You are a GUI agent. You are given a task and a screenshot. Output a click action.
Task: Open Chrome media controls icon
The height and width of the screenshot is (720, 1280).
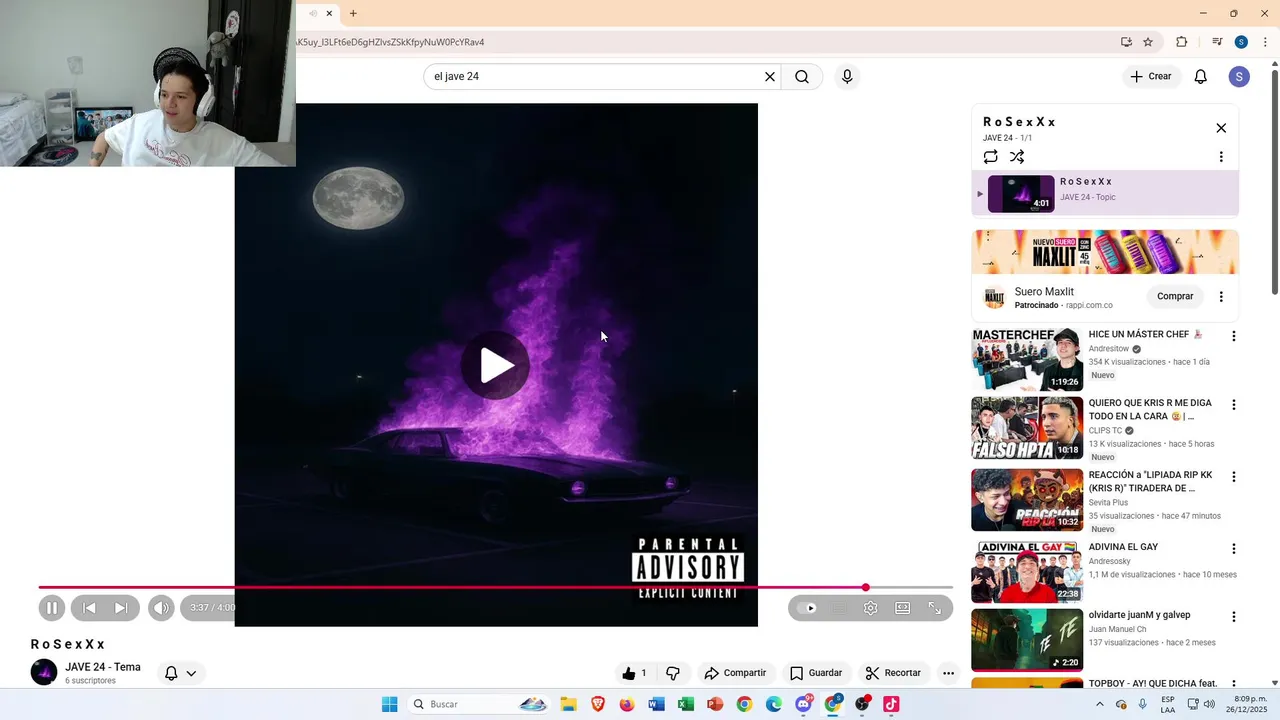click(1217, 42)
